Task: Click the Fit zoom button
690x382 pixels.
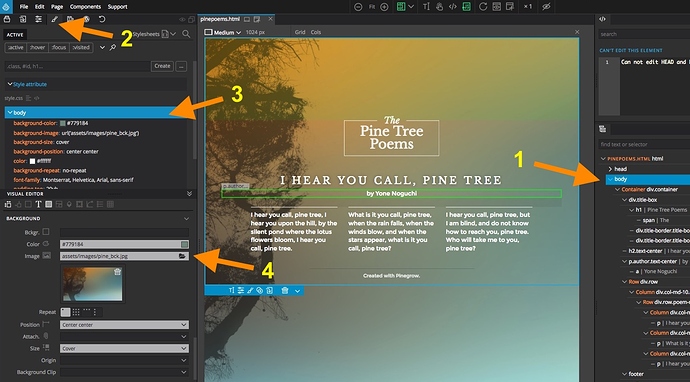Action: click(371, 7)
